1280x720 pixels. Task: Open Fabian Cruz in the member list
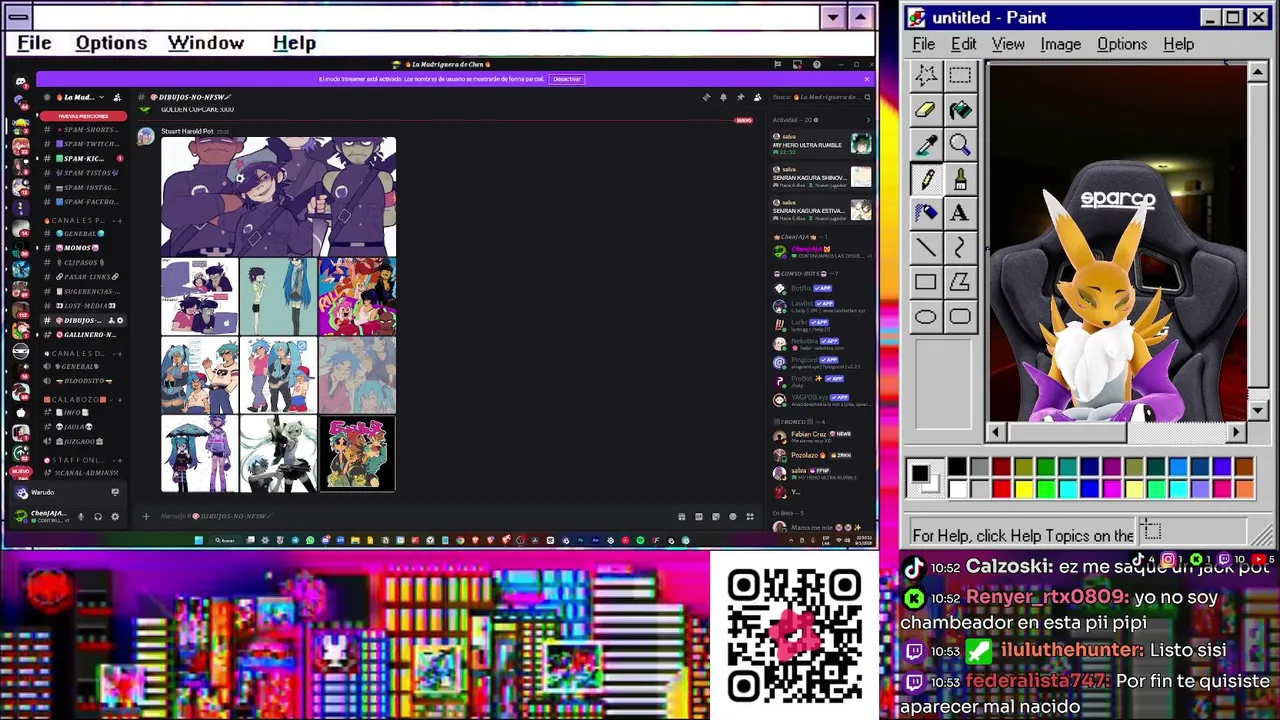pos(820,436)
